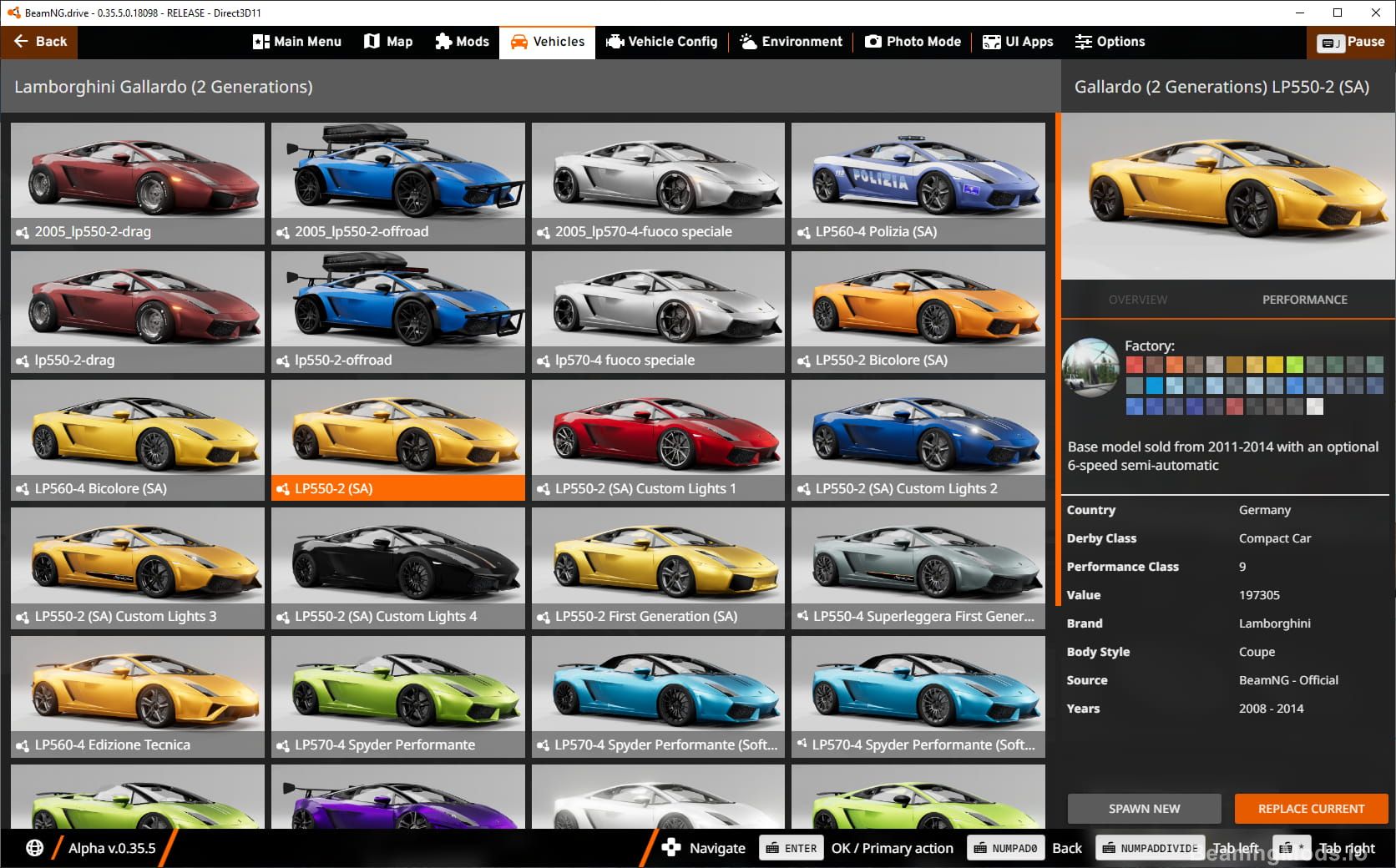Viewport: 1396px width, 868px height.
Task: Click the 'OK / Primary action' label
Action: point(892,848)
